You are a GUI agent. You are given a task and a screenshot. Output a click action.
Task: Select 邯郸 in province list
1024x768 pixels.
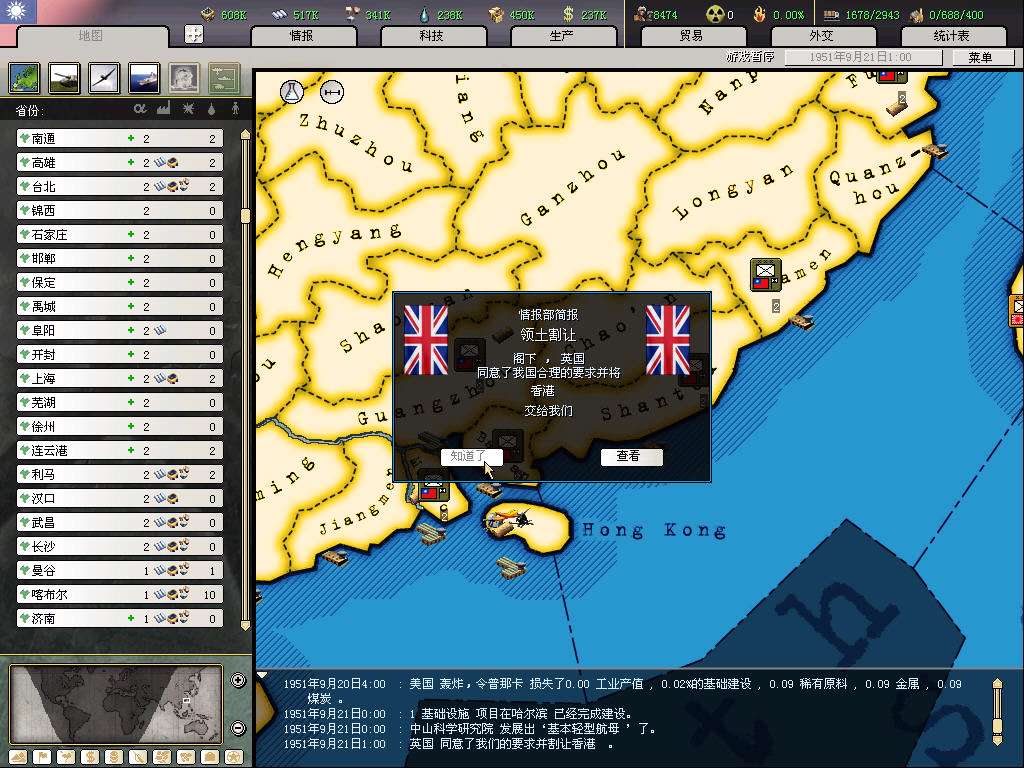120,259
